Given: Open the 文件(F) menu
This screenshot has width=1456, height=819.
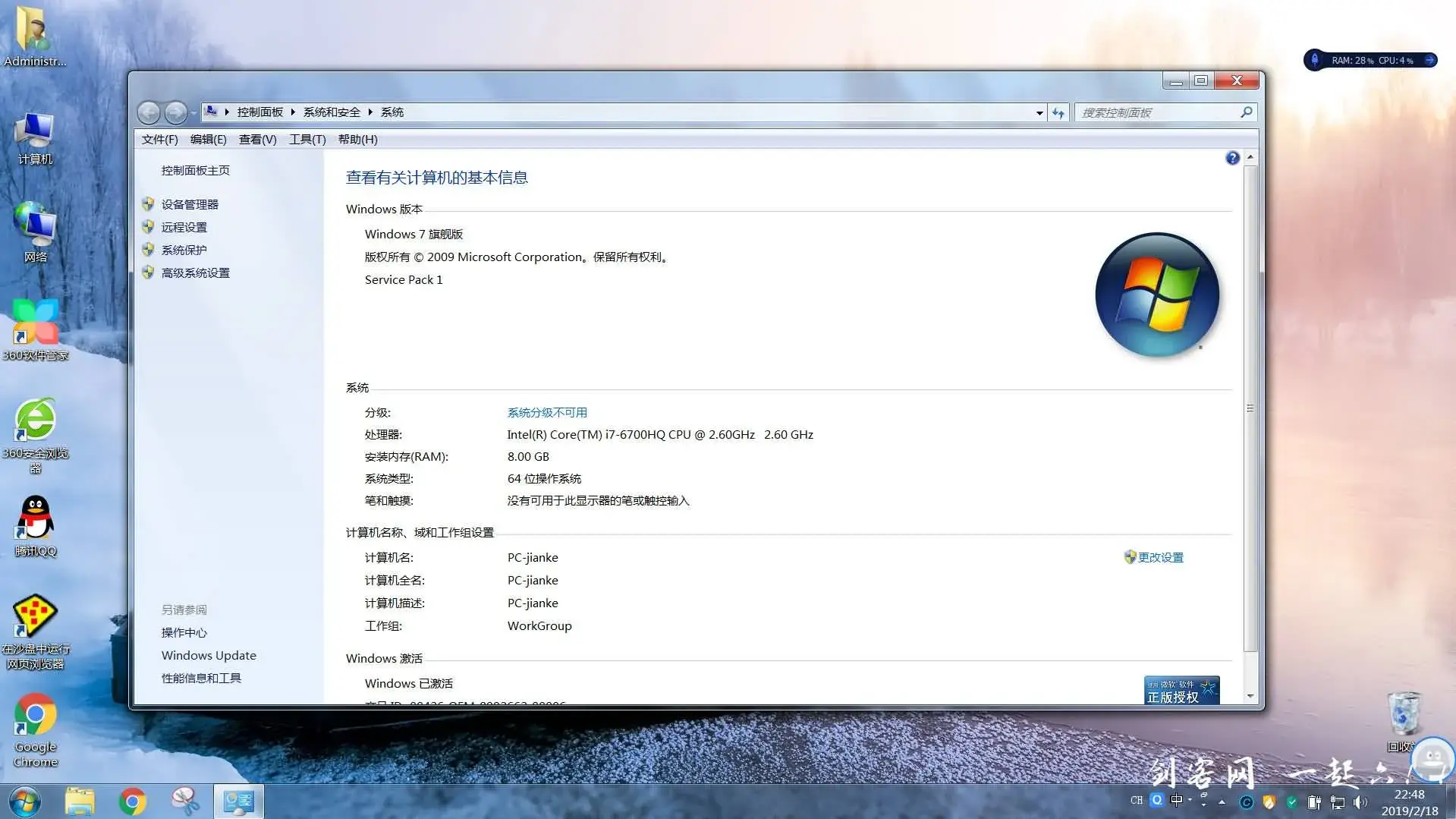Looking at the screenshot, I should (159, 140).
